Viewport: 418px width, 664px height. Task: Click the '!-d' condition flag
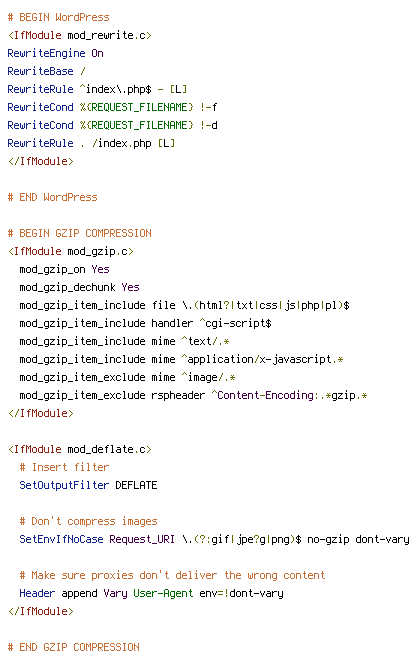pos(209,125)
